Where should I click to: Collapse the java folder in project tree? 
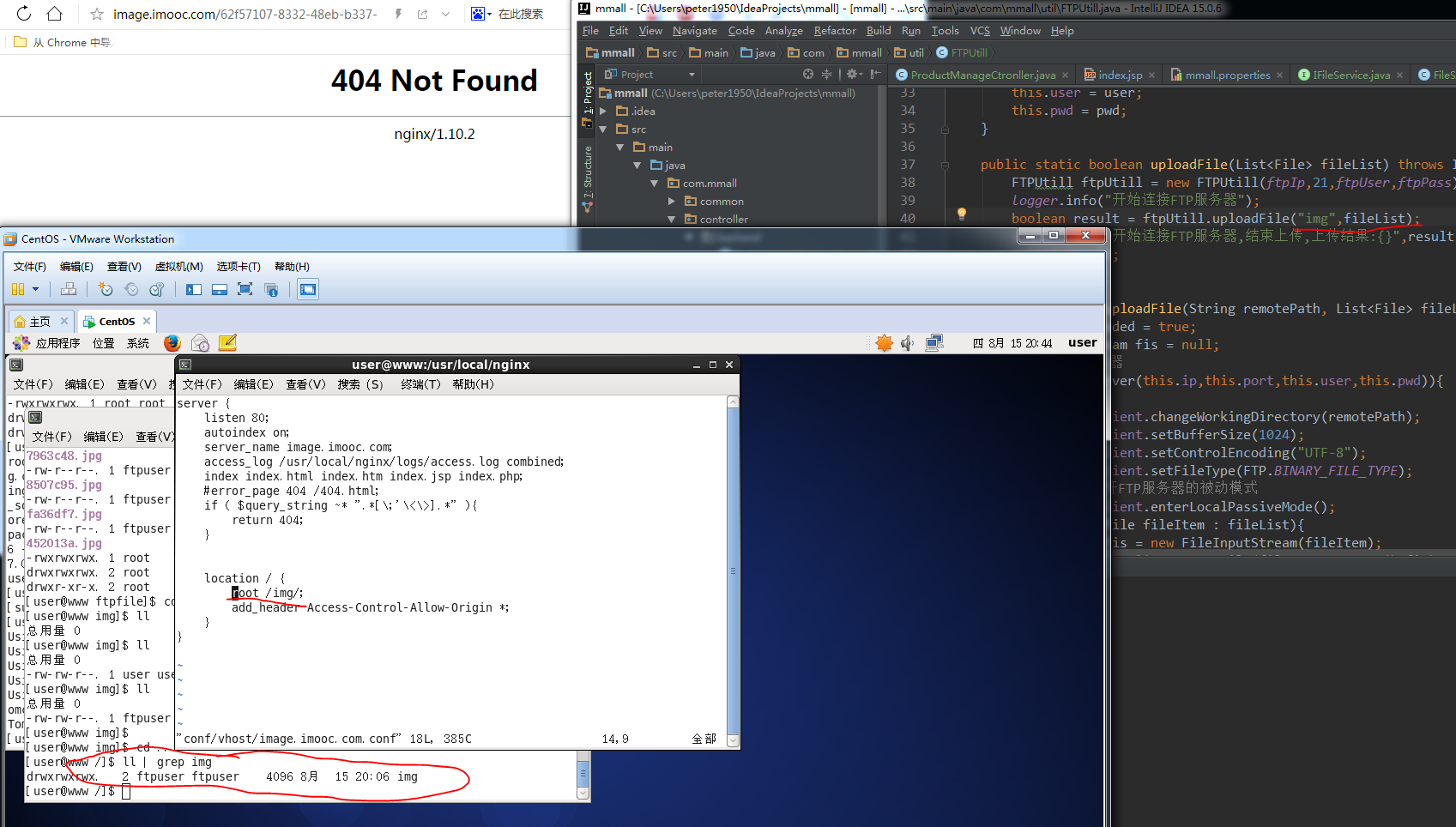point(637,166)
